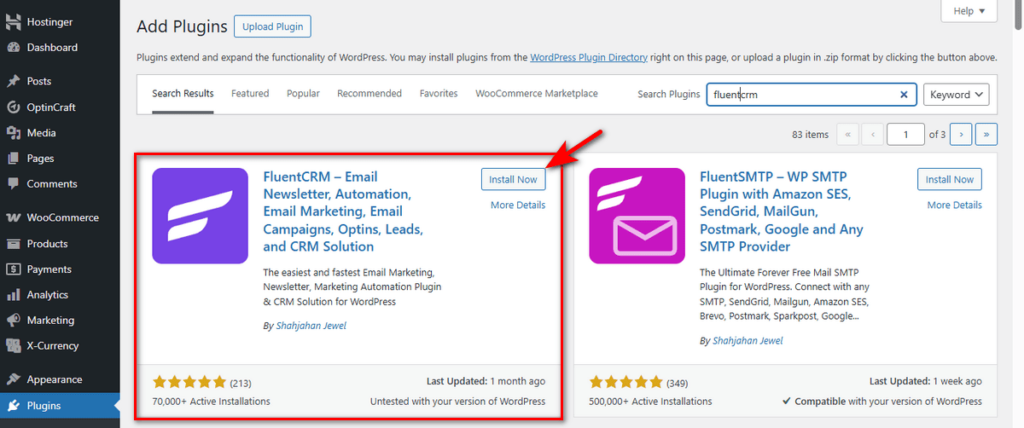The height and width of the screenshot is (428, 1024).
Task: Click the WooCommerce logo icon
Action: (x=13, y=218)
